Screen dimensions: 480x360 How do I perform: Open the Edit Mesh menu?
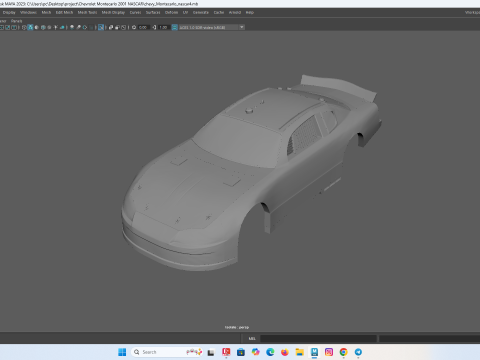[64, 12]
